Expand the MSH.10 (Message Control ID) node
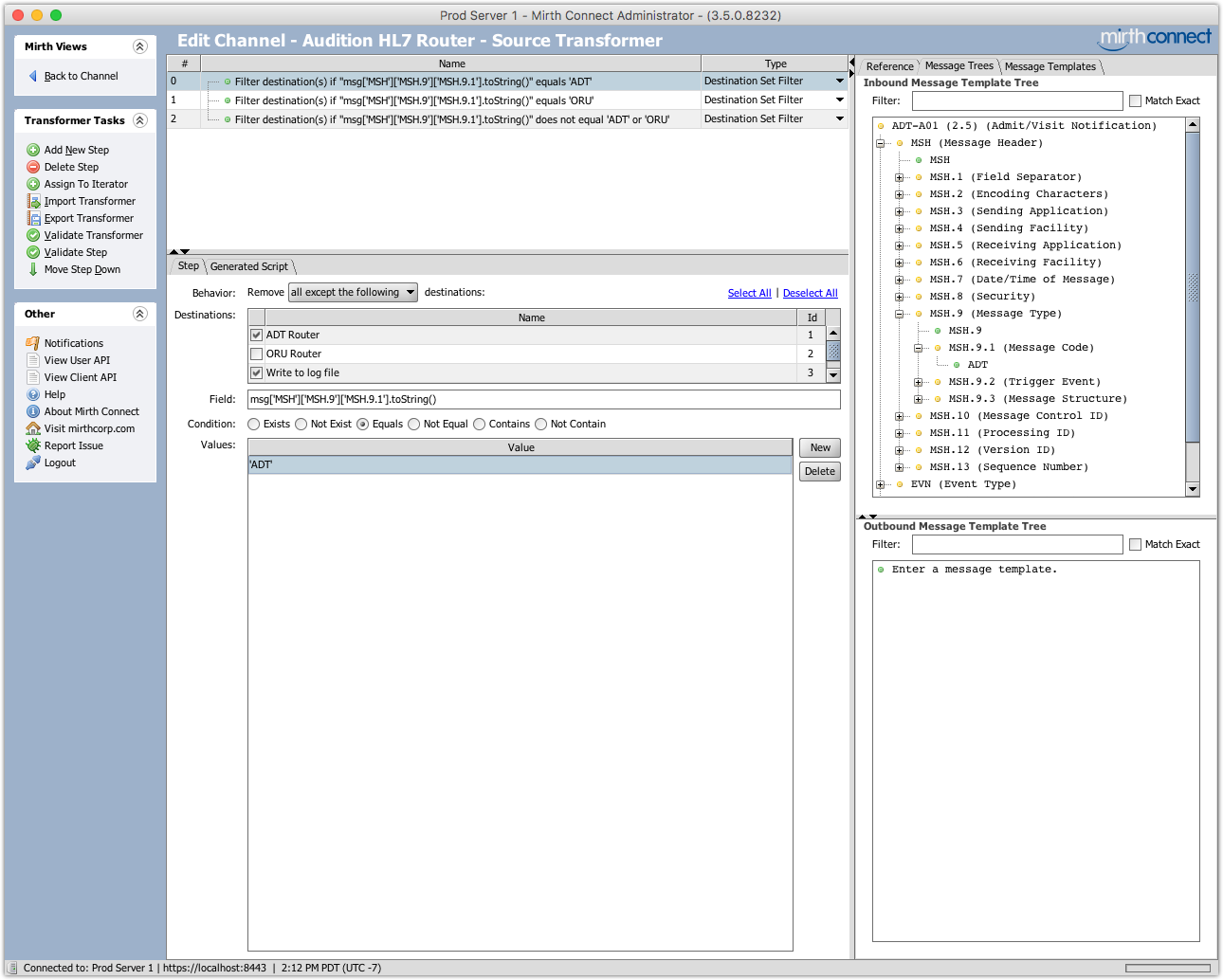 pos(899,416)
